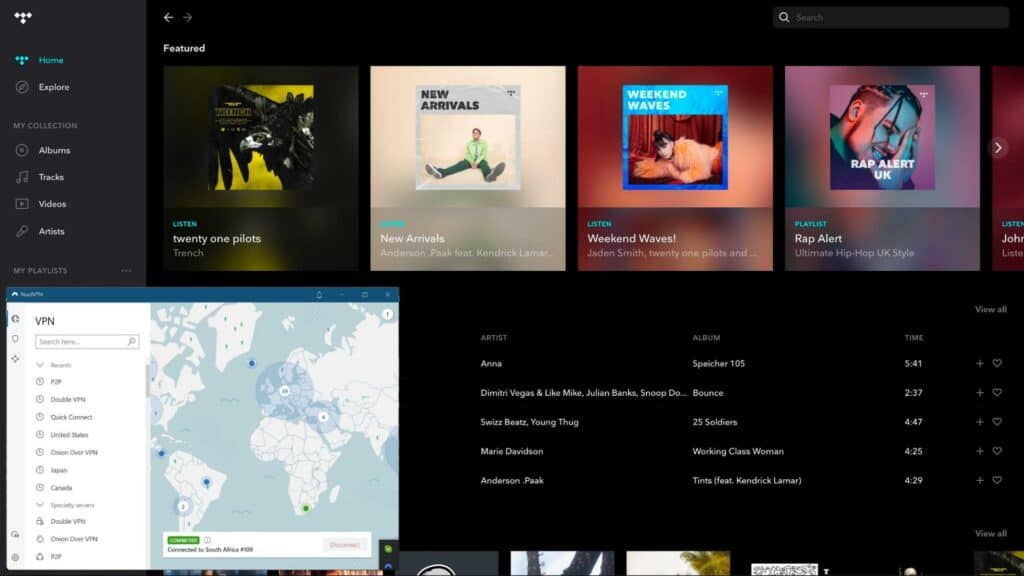This screenshot has height=576, width=1024.
Task: Click View all above the track list
Action: click(x=990, y=309)
